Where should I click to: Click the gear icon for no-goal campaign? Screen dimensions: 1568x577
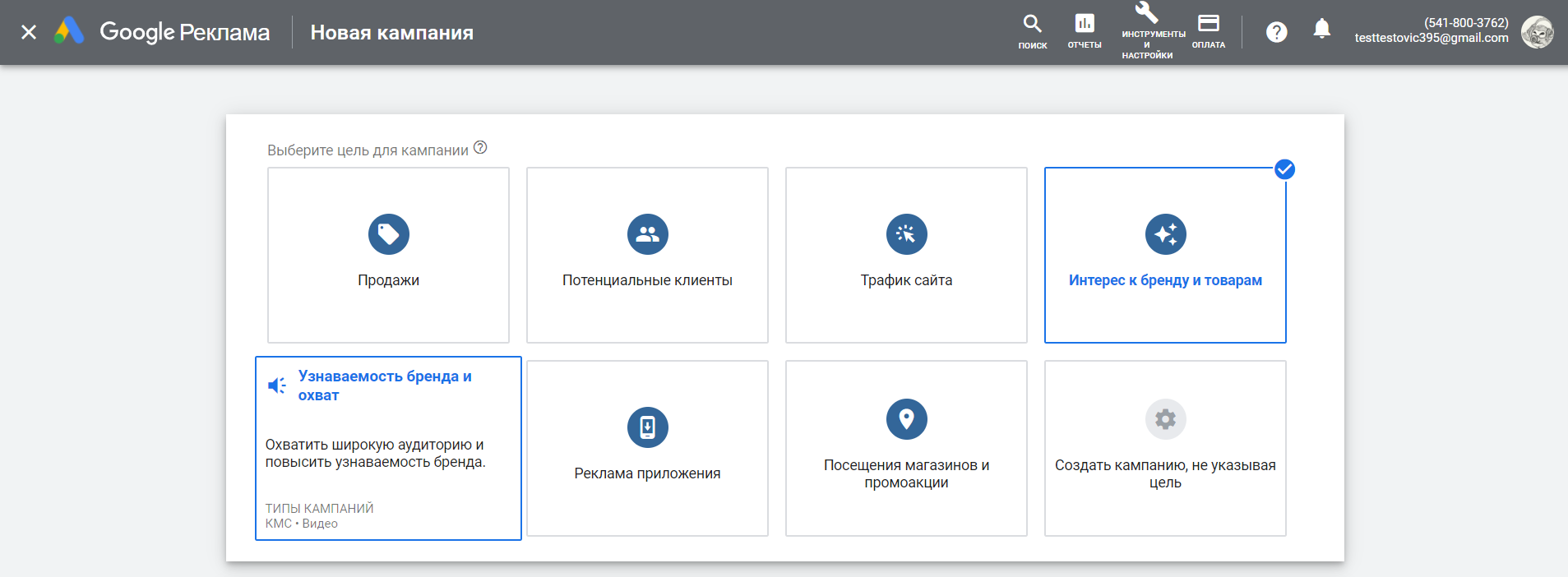tap(1166, 419)
